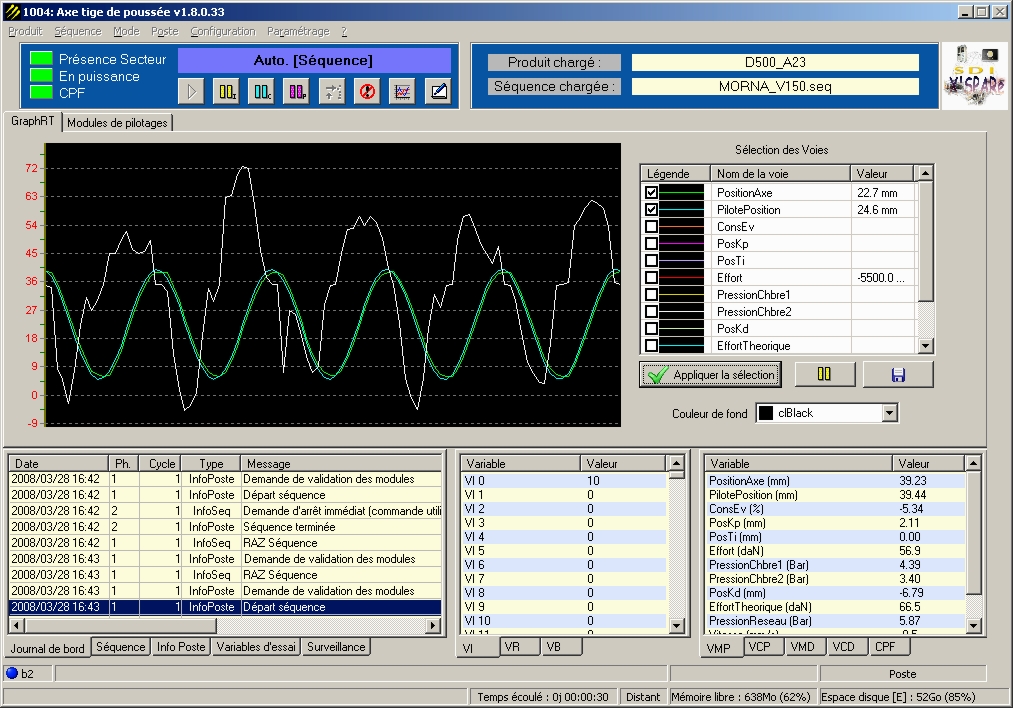Click up arrow of VI variables scrollbar
The height and width of the screenshot is (708, 1013).
point(676,463)
